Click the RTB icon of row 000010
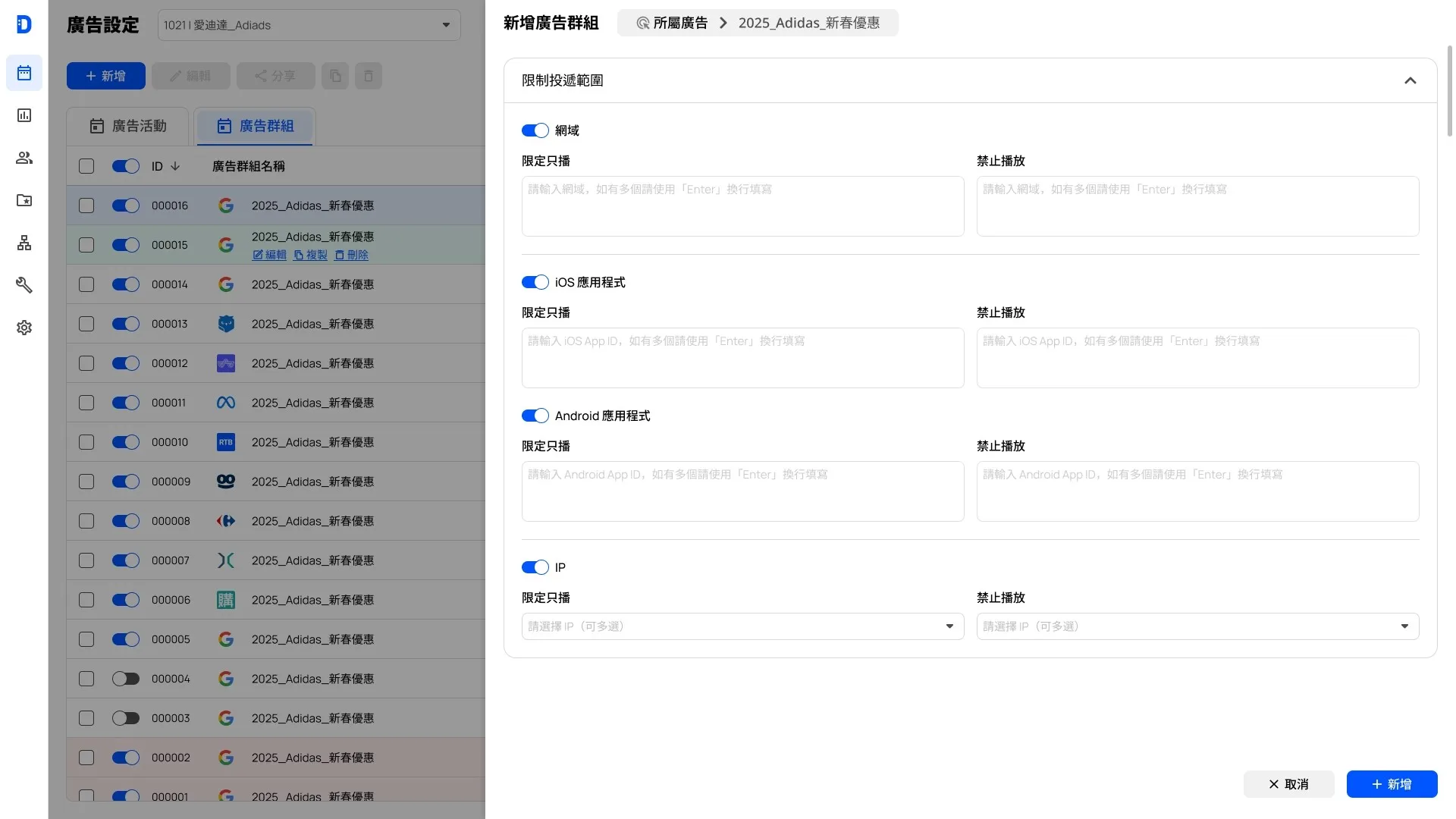This screenshot has width=1456, height=819. [226, 442]
